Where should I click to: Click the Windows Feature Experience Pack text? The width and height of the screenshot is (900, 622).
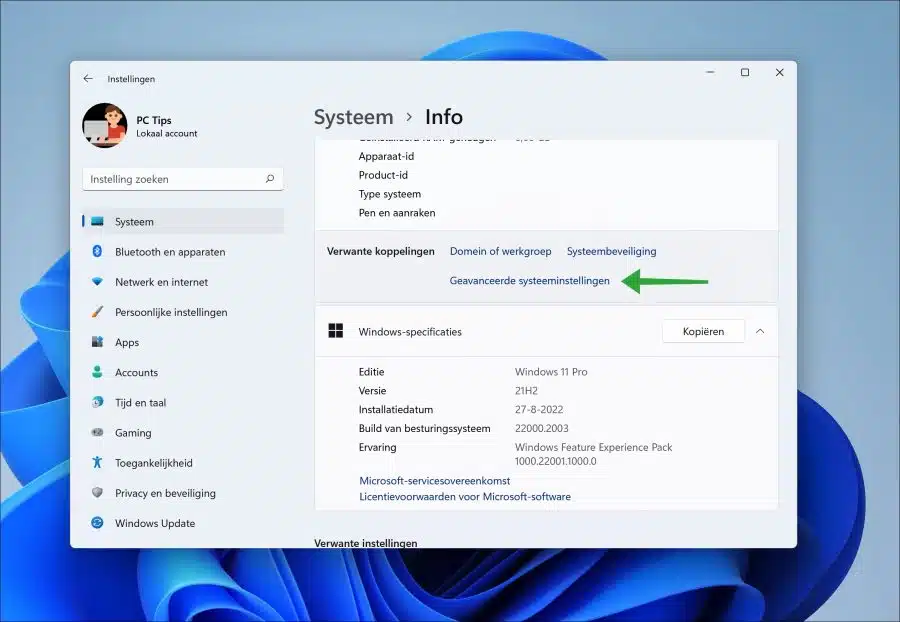coord(593,447)
